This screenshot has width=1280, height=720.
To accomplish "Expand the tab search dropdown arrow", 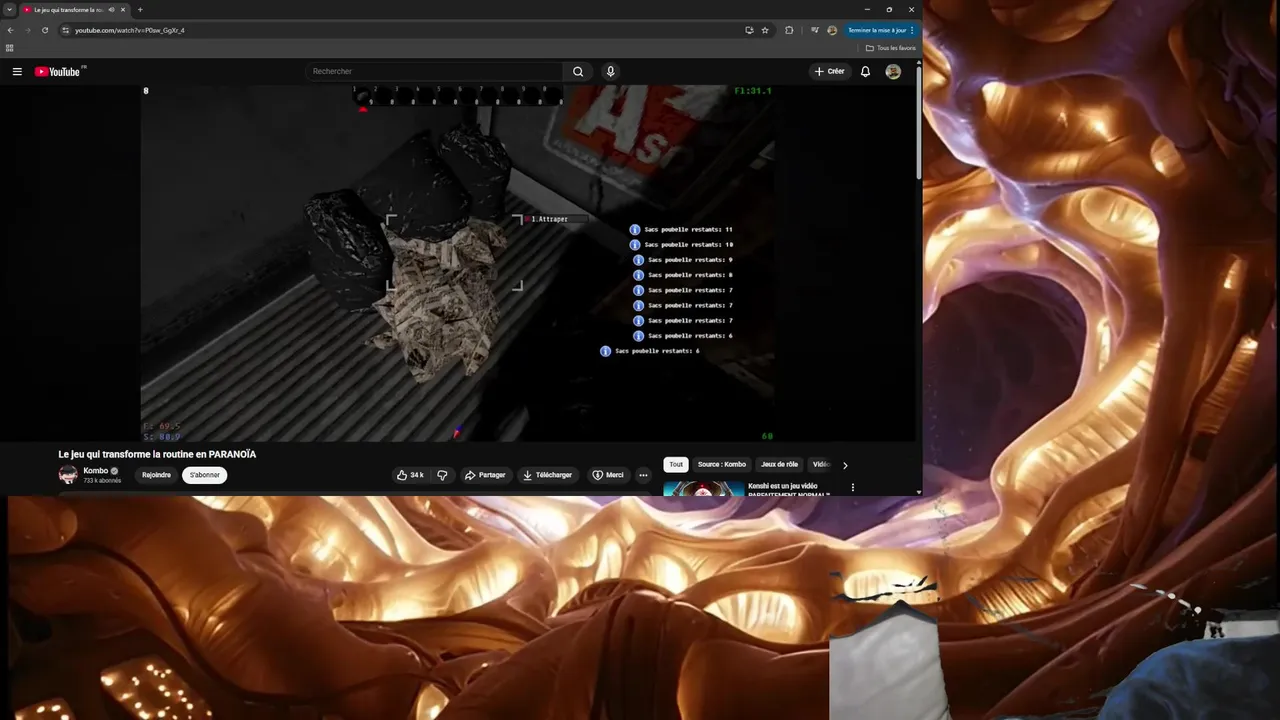I will point(9,10).
